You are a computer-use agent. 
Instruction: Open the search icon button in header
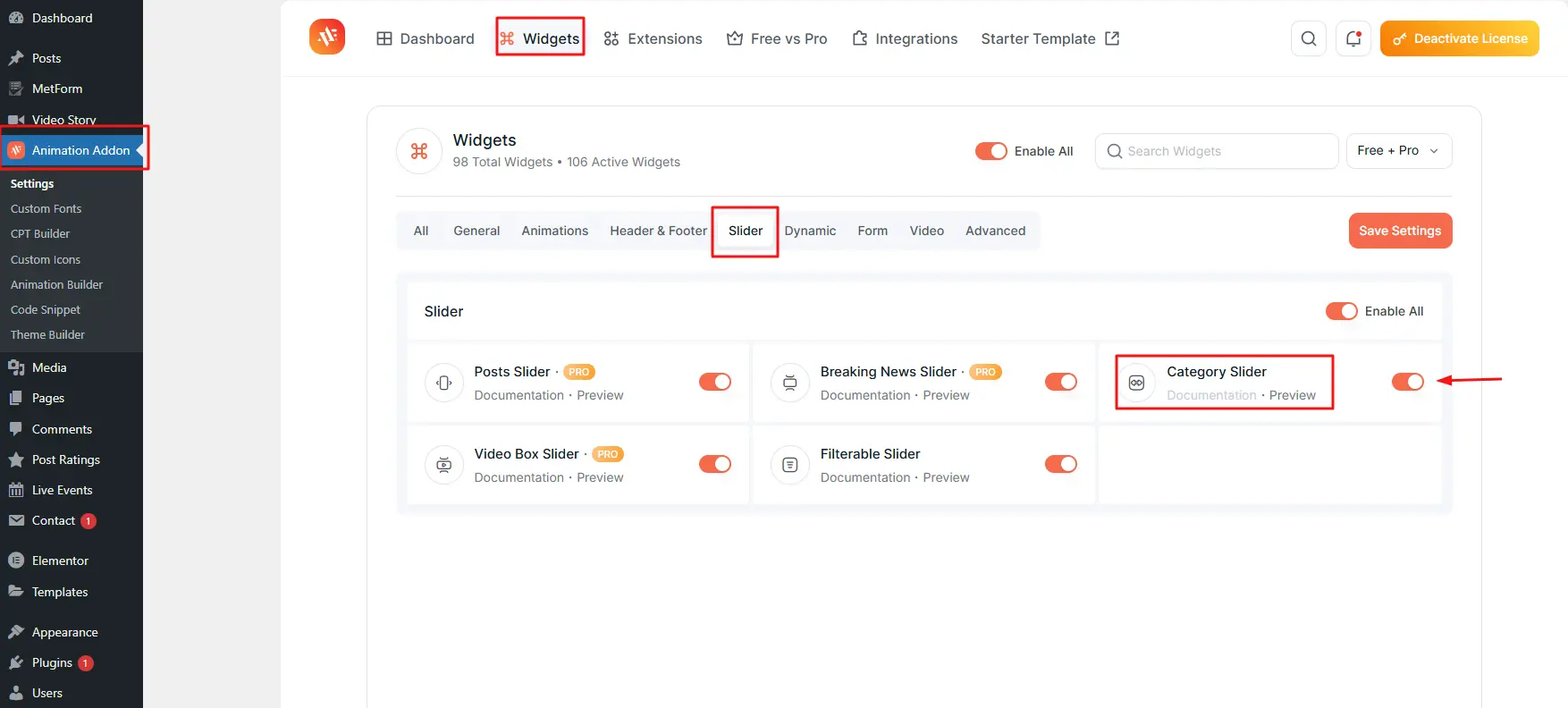pos(1309,38)
